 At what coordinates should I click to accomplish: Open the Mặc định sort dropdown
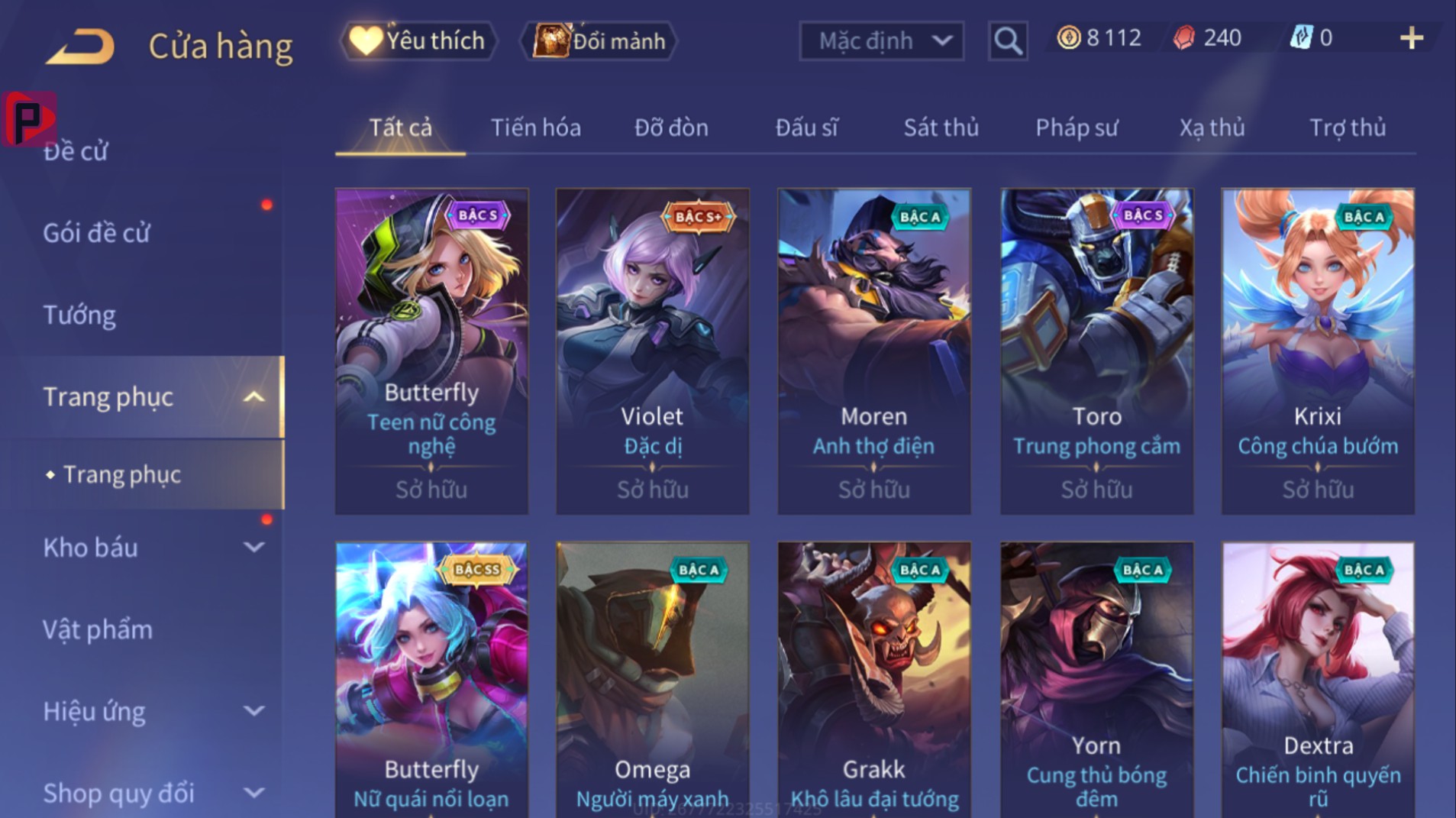click(x=881, y=40)
